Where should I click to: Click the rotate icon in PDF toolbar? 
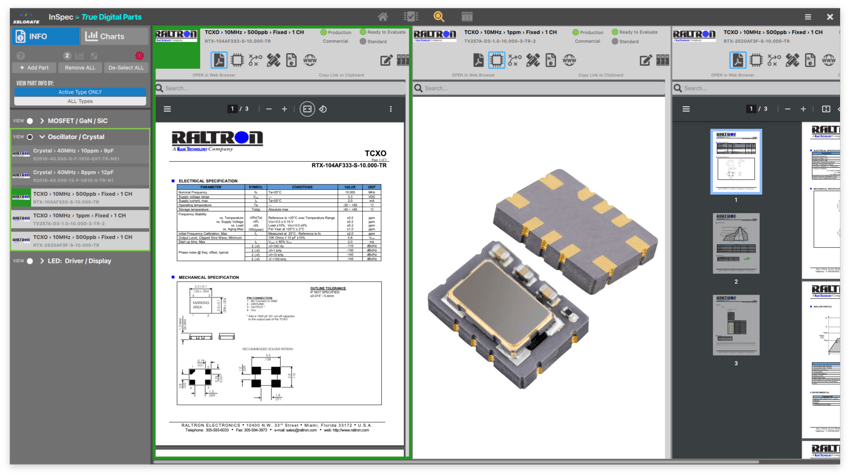click(x=323, y=109)
